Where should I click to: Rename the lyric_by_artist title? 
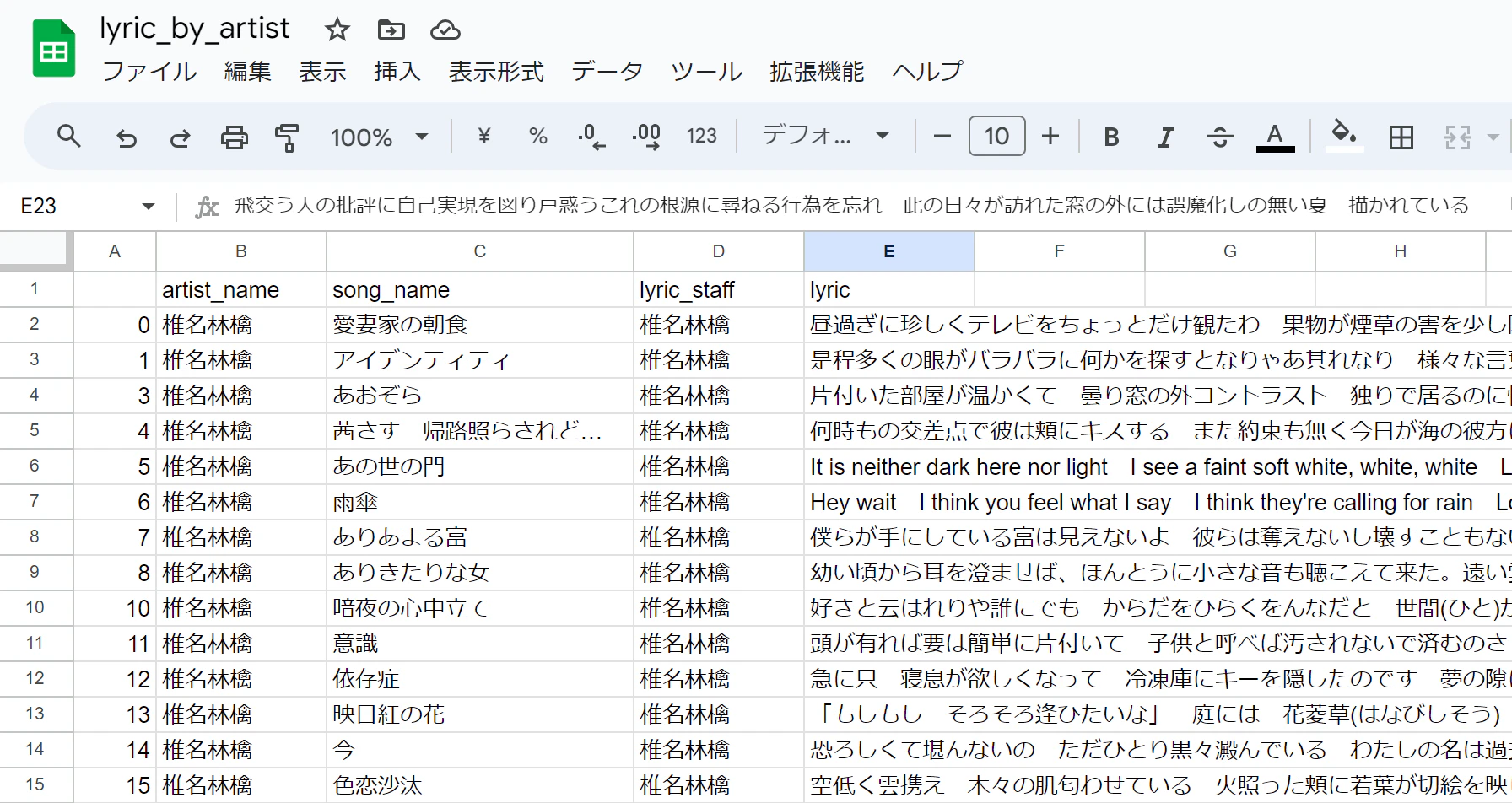(x=195, y=29)
